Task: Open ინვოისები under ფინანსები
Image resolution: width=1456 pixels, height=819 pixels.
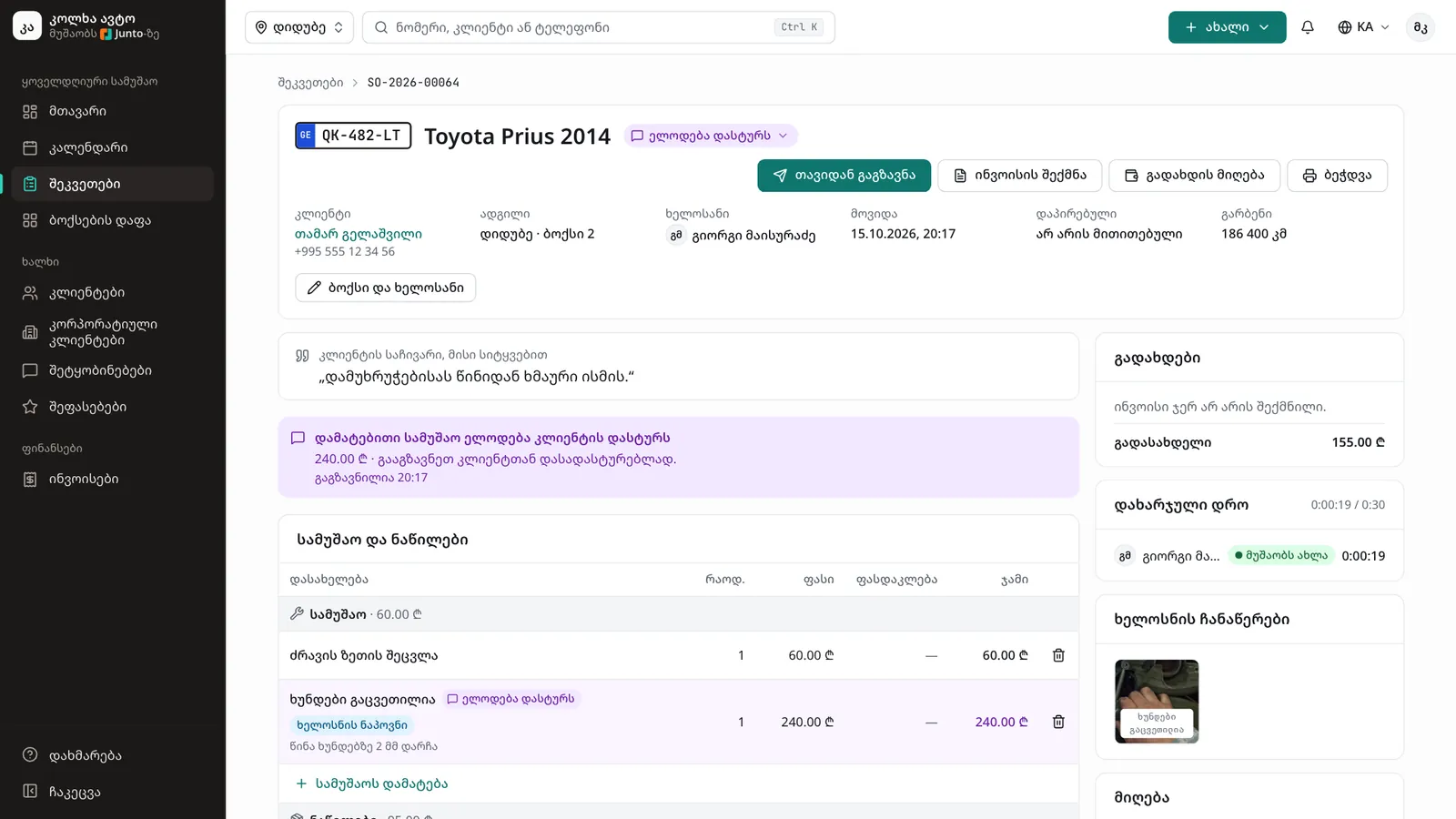Action: tap(113, 479)
